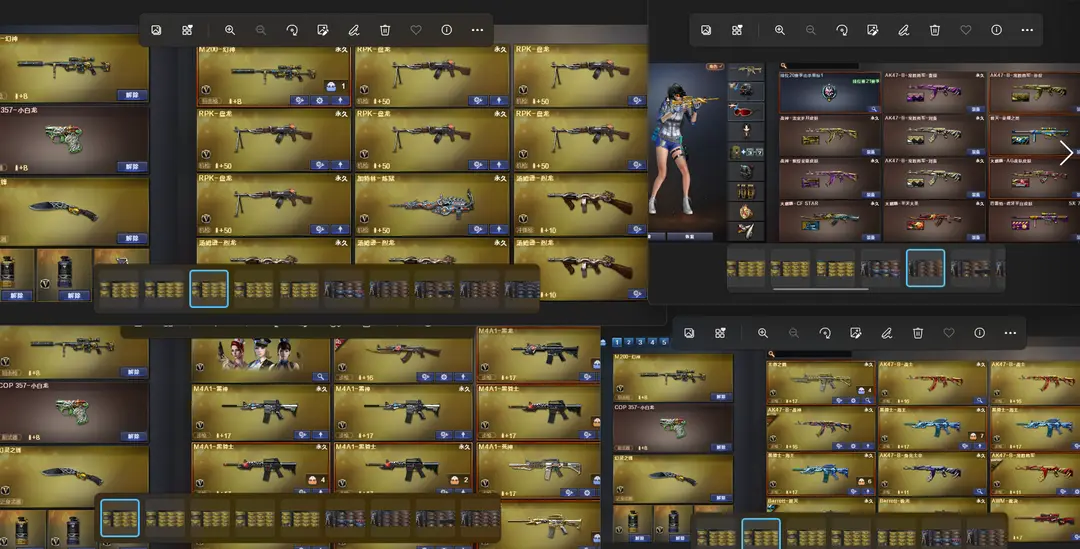1080x549 pixels.
Task: Show file info in the bottom-right viewer toolbar
Action: [979, 333]
